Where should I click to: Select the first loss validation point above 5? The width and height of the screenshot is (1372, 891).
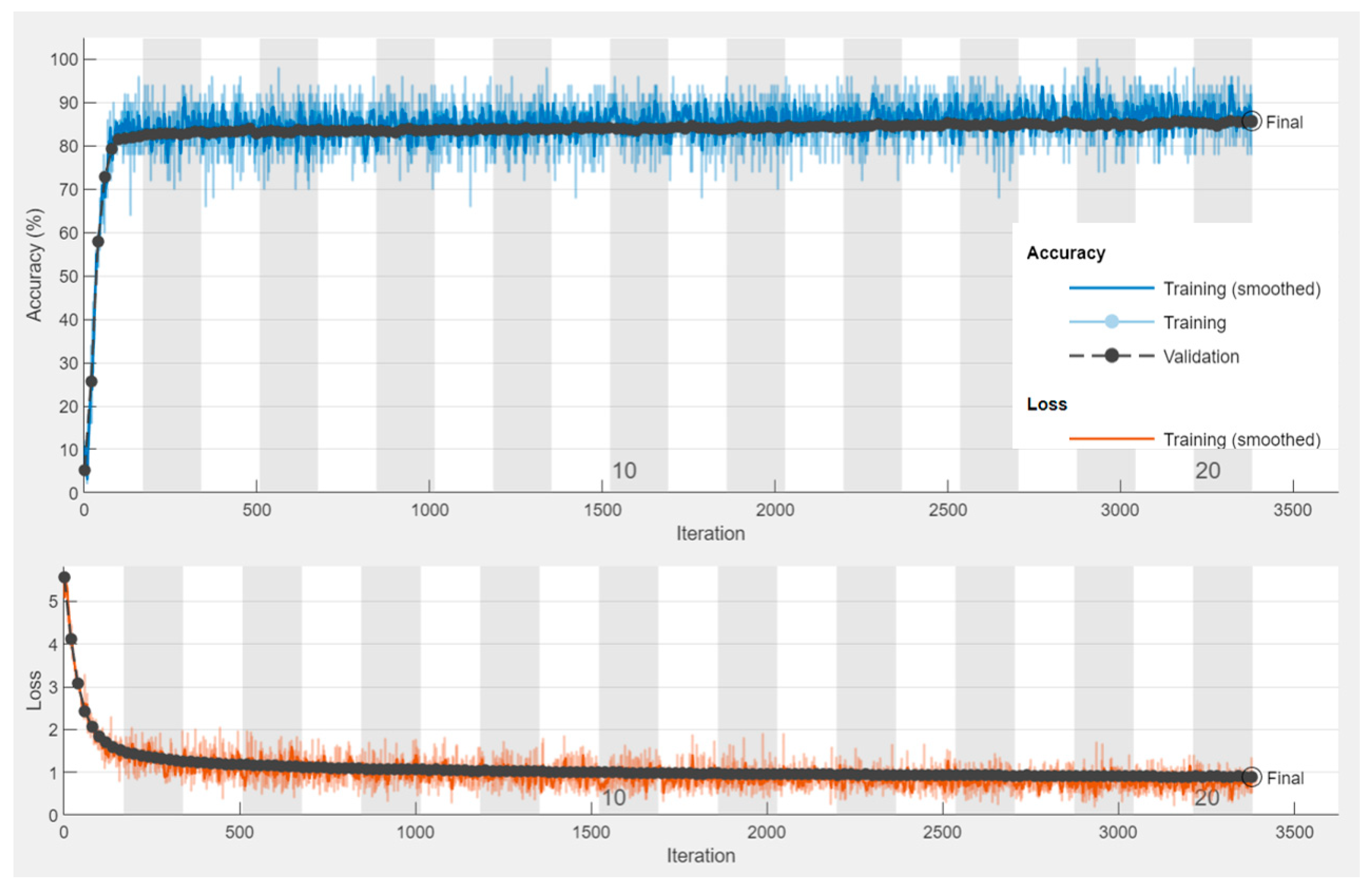click(x=64, y=577)
